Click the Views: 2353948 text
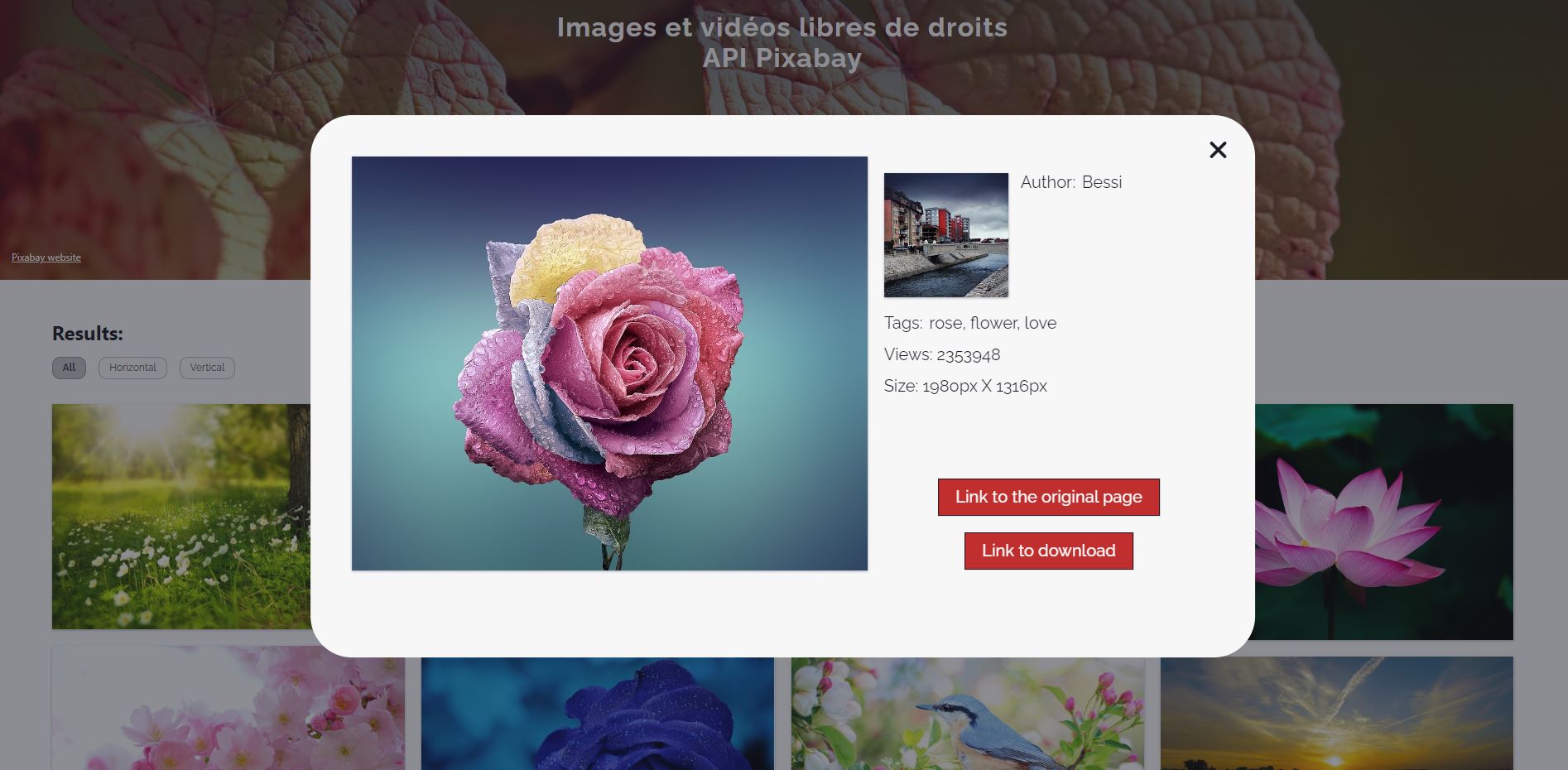The width and height of the screenshot is (1568, 770). pos(942,354)
